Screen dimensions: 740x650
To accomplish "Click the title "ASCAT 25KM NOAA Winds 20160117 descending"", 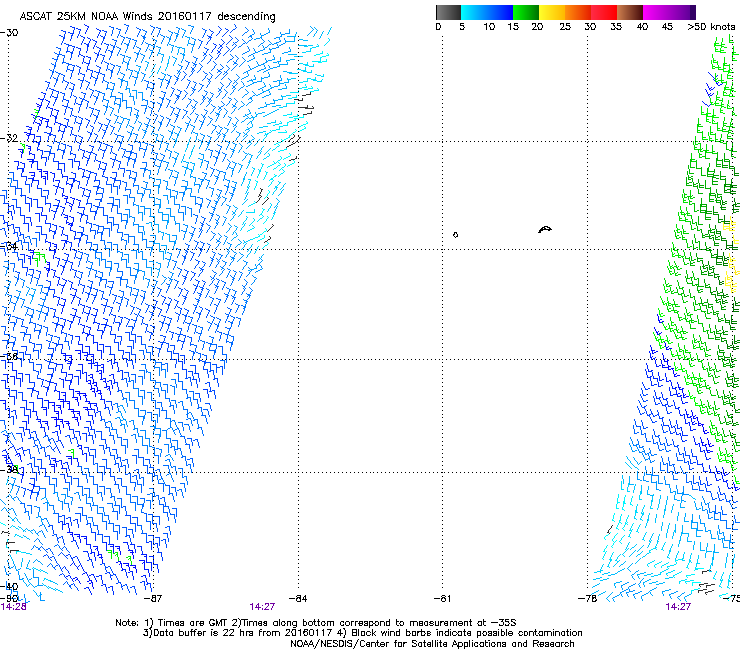I will (x=147, y=16).
